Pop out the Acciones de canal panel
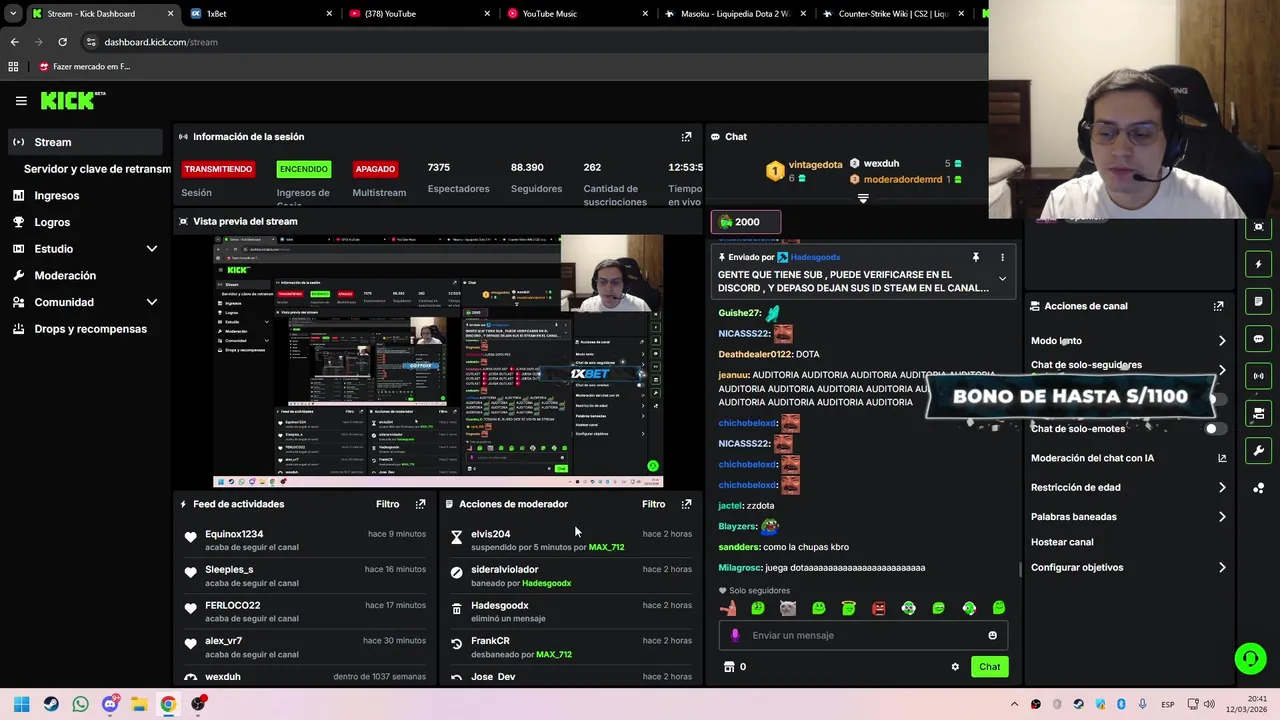The height and width of the screenshot is (720, 1280). [x=1218, y=306]
